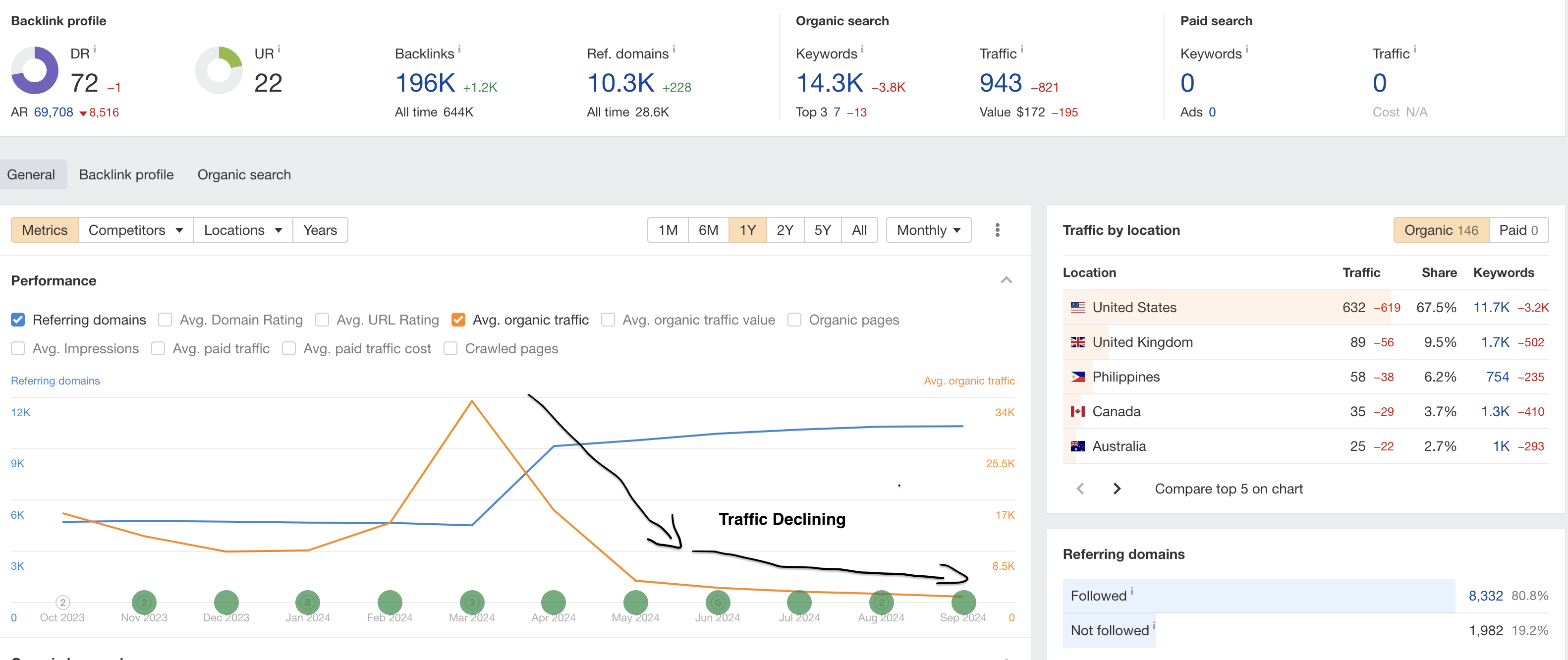The width and height of the screenshot is (1568, 660).
Task: Set chart range to All
Action: 859,230
